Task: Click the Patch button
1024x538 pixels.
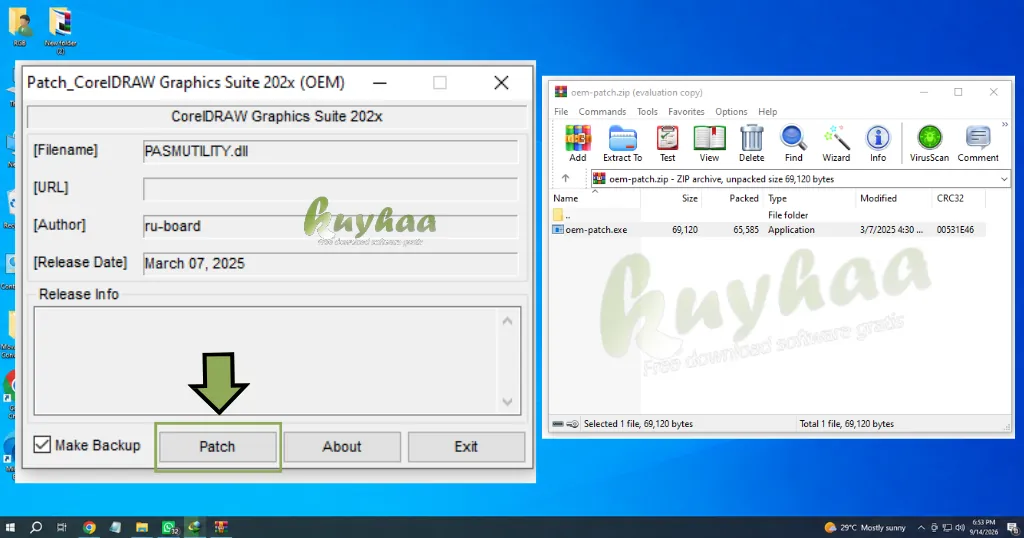Action: tap(217, 447)
